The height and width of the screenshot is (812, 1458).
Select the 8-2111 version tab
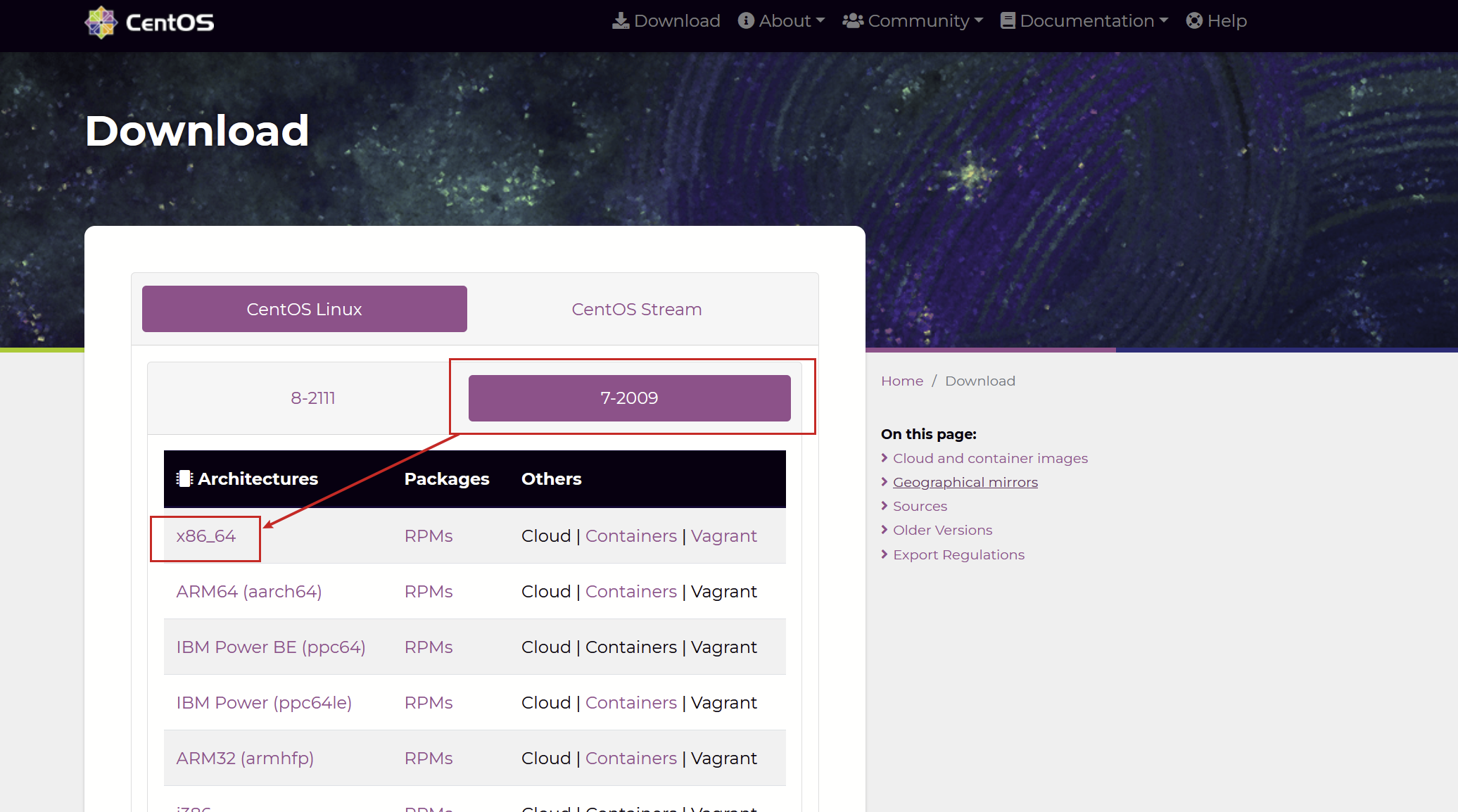pos(312,398)
